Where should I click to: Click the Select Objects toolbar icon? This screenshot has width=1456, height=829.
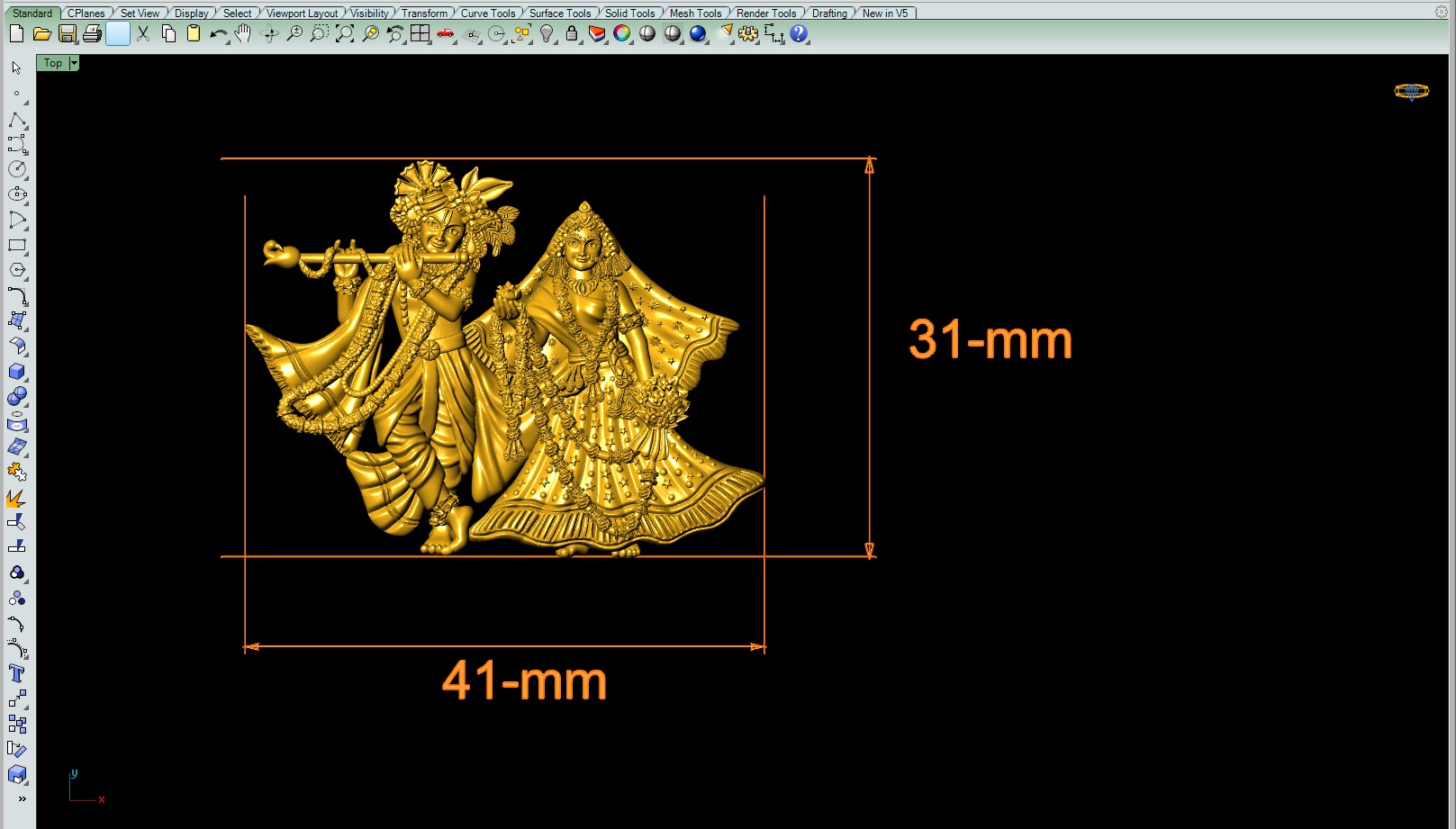click(521, 34)
